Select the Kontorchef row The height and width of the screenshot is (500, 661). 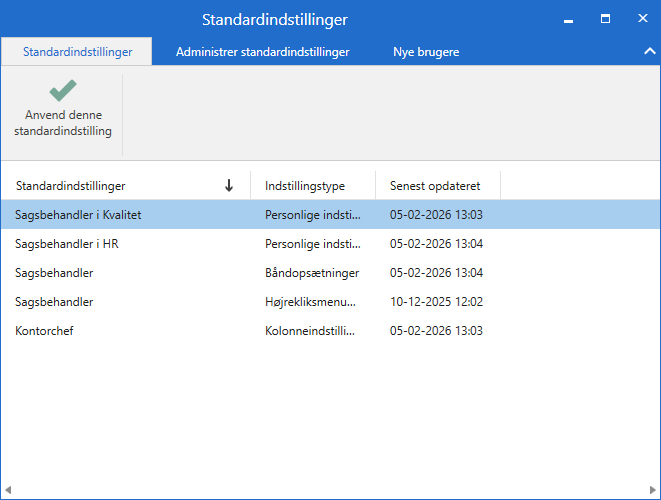330,331
